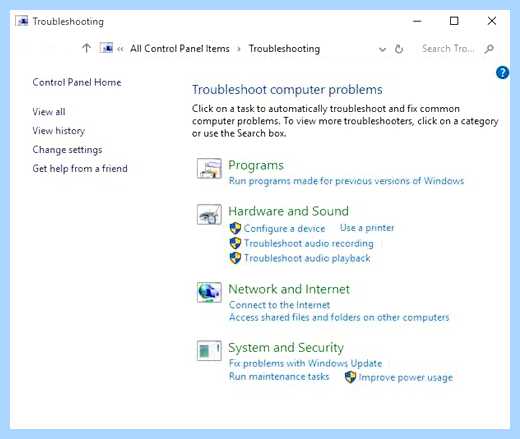Start Troubleshoot audio recording
This screenshot has height=439, width=520.
click(x=309, y=243)
